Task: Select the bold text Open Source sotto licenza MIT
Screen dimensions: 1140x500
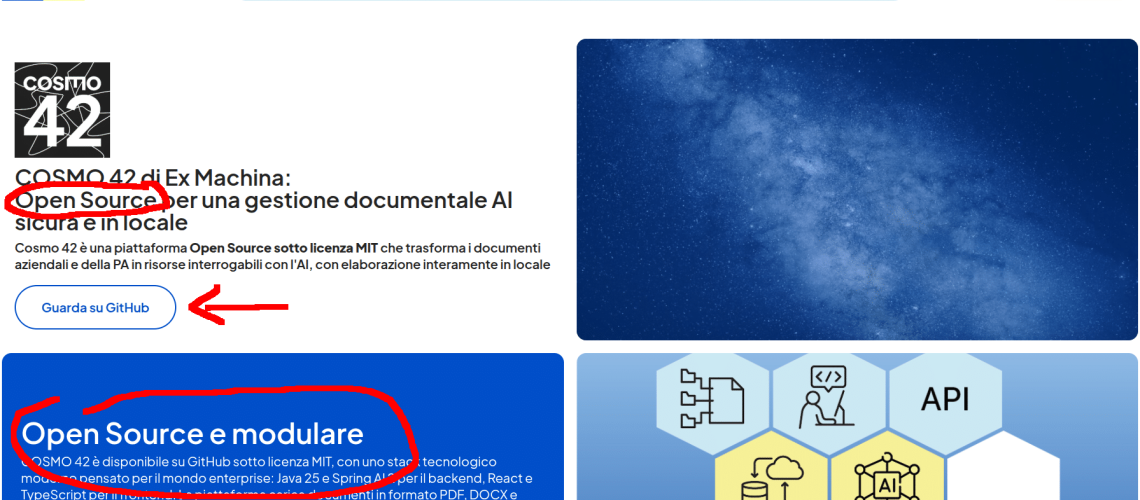Action: click(284, 248)
